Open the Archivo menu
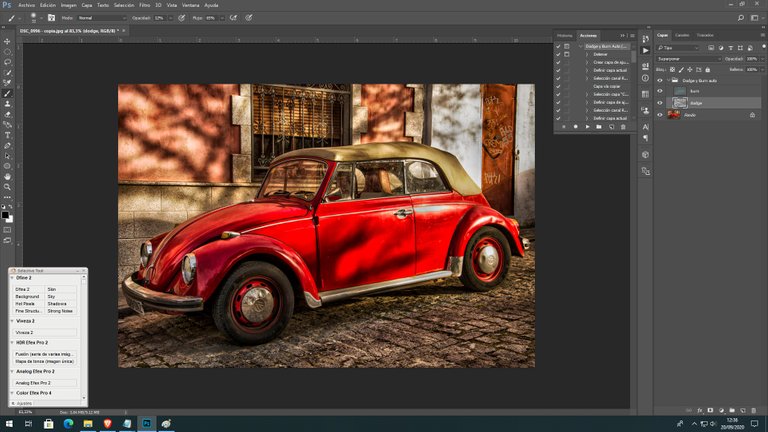 (26, 5)
